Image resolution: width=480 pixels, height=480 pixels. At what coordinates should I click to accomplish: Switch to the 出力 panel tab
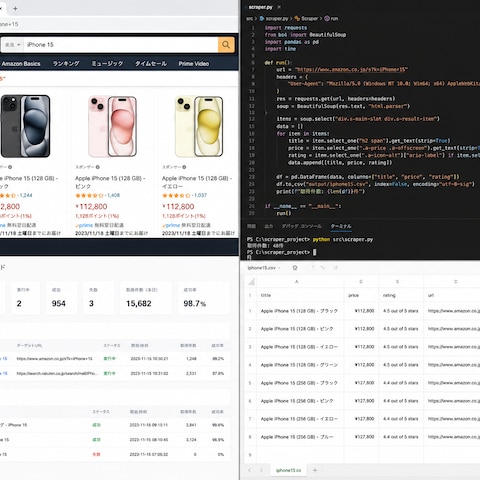[269, 226]
